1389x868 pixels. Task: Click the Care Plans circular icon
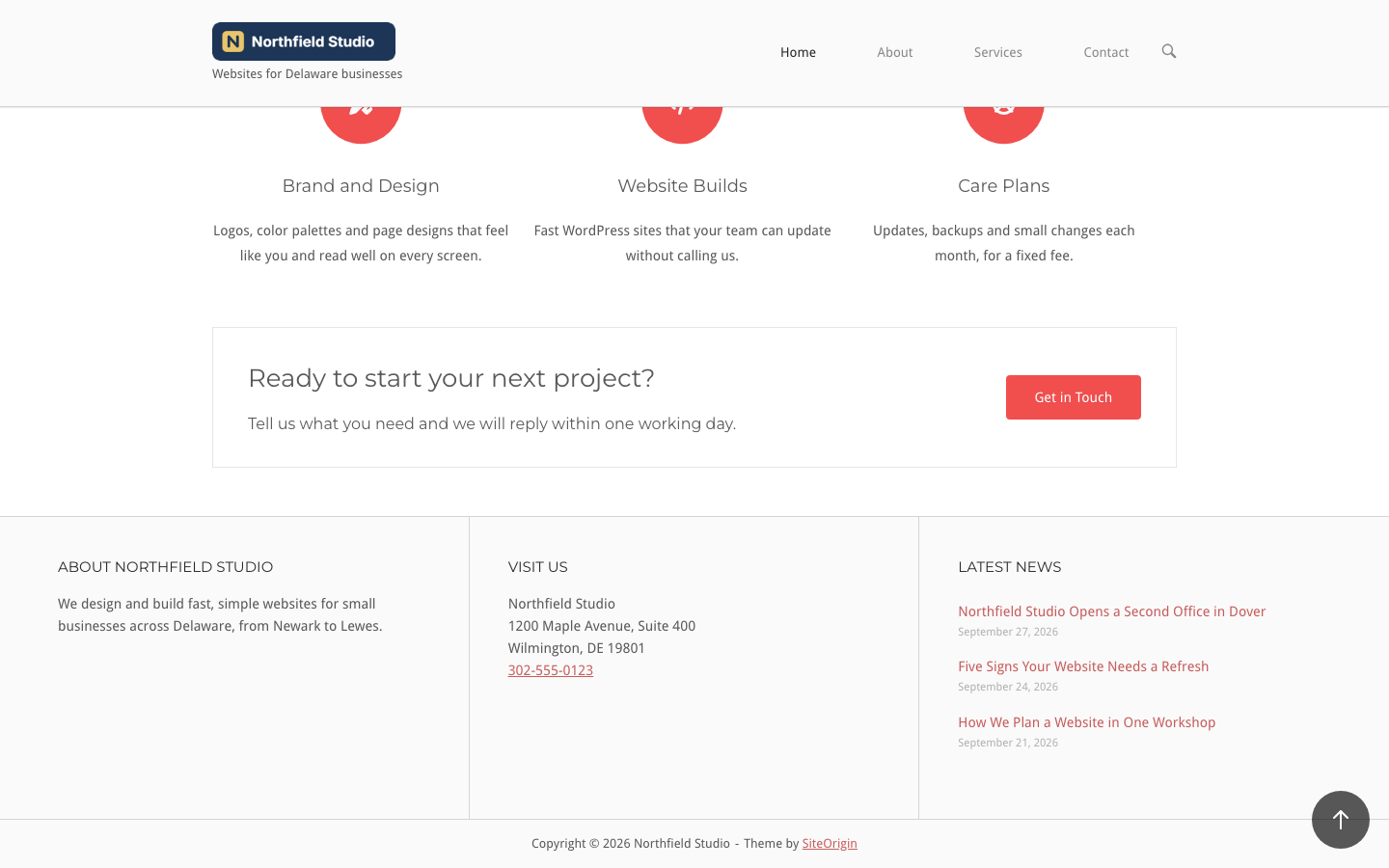pyautogui.click(x=1003, y=125)
